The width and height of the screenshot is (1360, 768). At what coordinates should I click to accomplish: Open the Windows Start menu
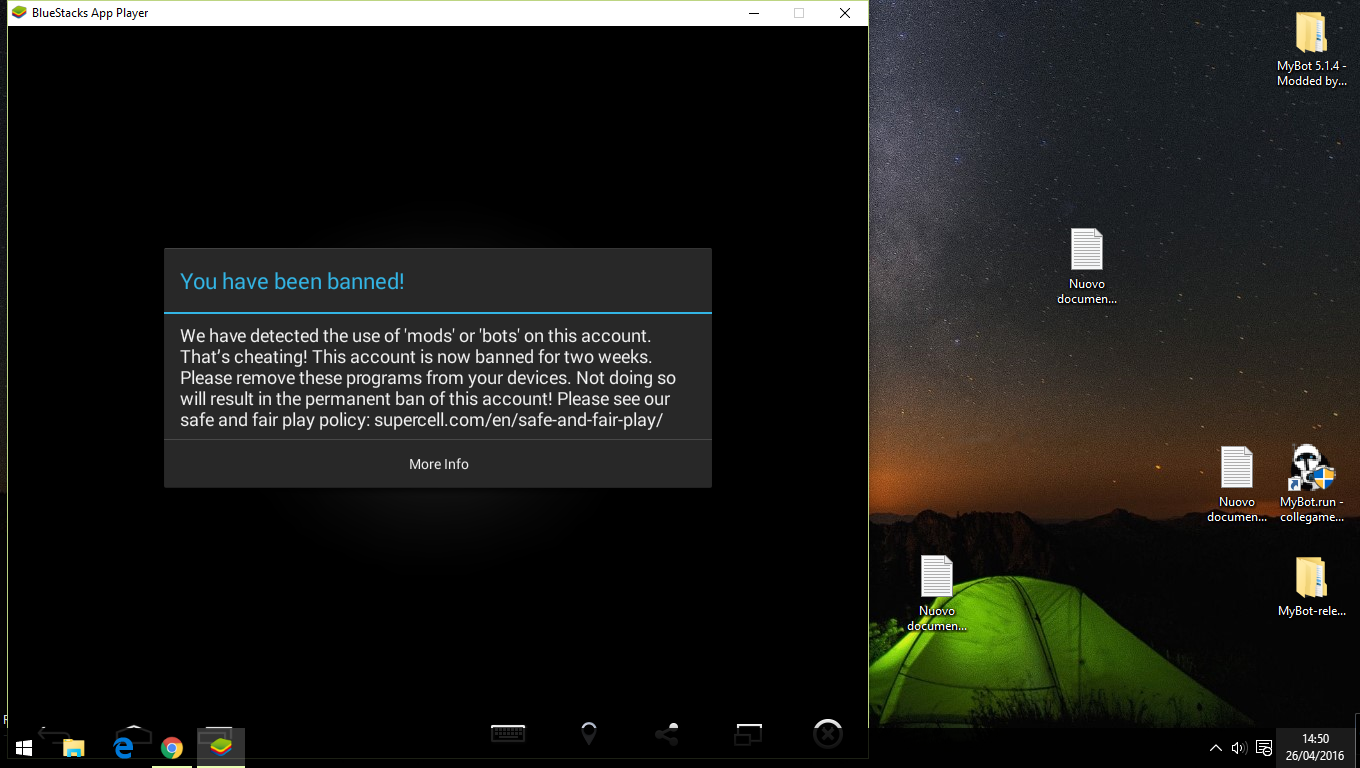click(x=24, y=748)
